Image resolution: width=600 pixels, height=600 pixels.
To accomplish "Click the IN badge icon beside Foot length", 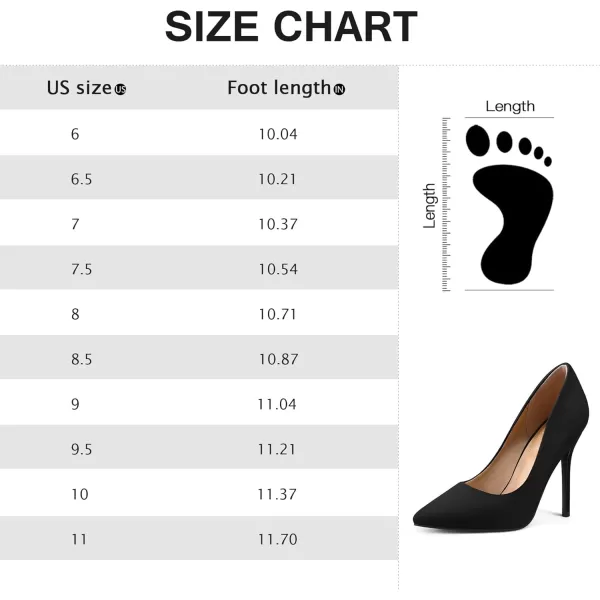I will (339, 90).
